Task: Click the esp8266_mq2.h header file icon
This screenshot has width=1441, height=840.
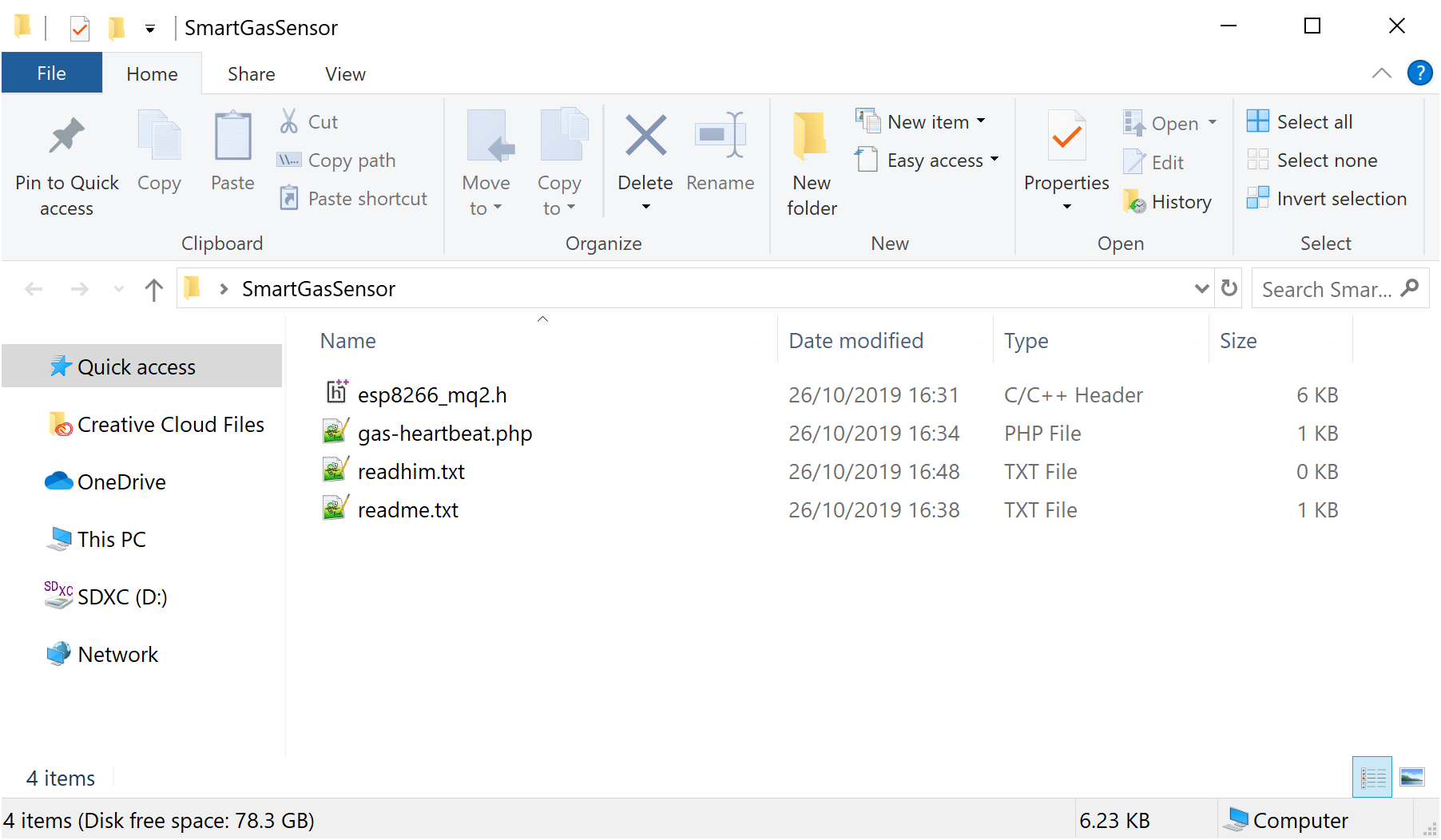Action: point(336,391)
